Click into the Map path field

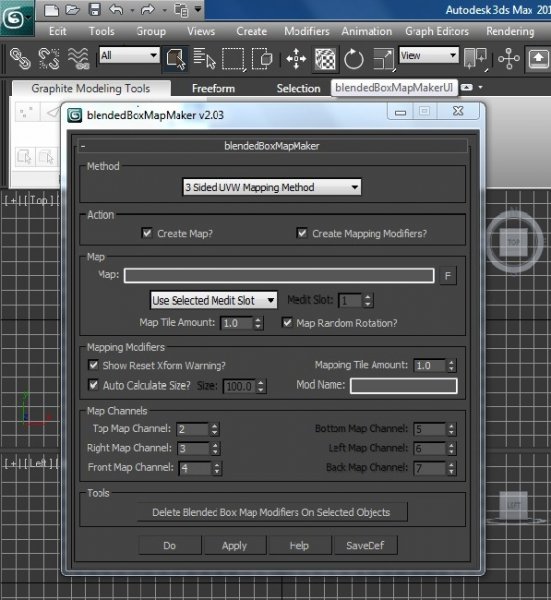tap(279, 276)
